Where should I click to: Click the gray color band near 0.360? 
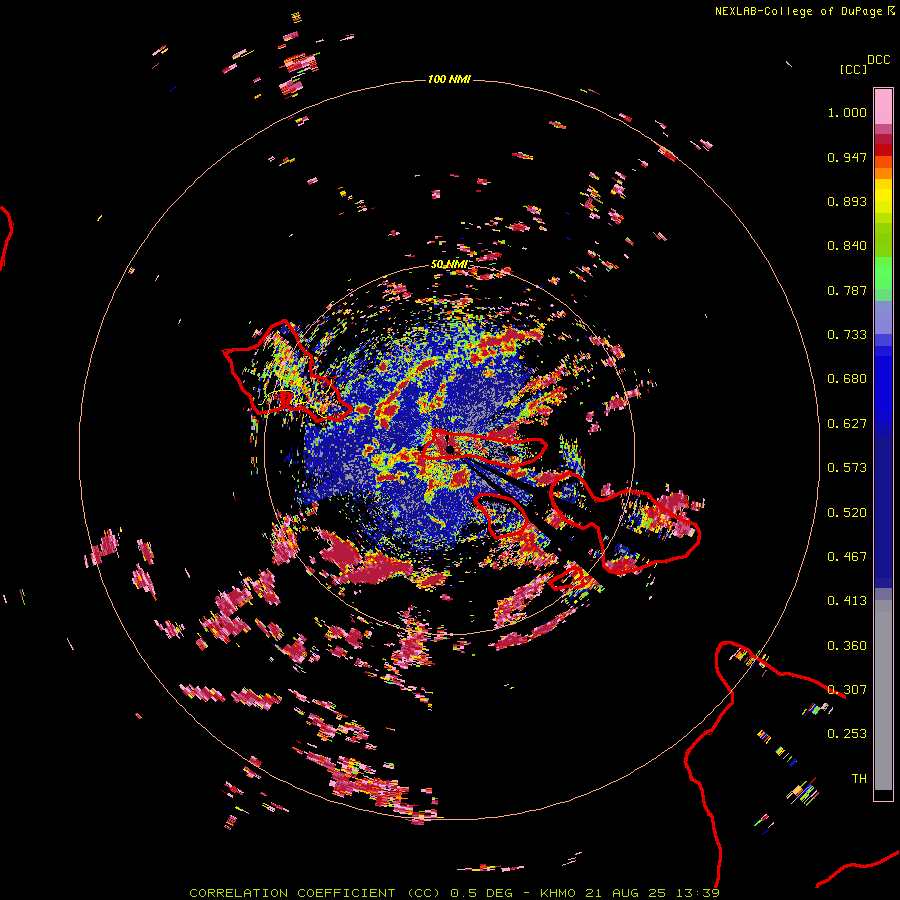pos(883,695)
